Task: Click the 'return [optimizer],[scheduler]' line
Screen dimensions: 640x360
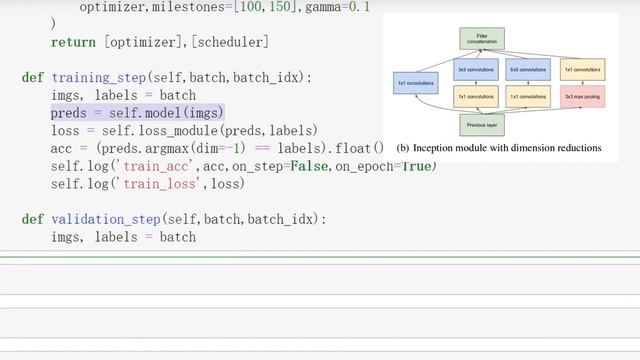Action: click(160, 42)
